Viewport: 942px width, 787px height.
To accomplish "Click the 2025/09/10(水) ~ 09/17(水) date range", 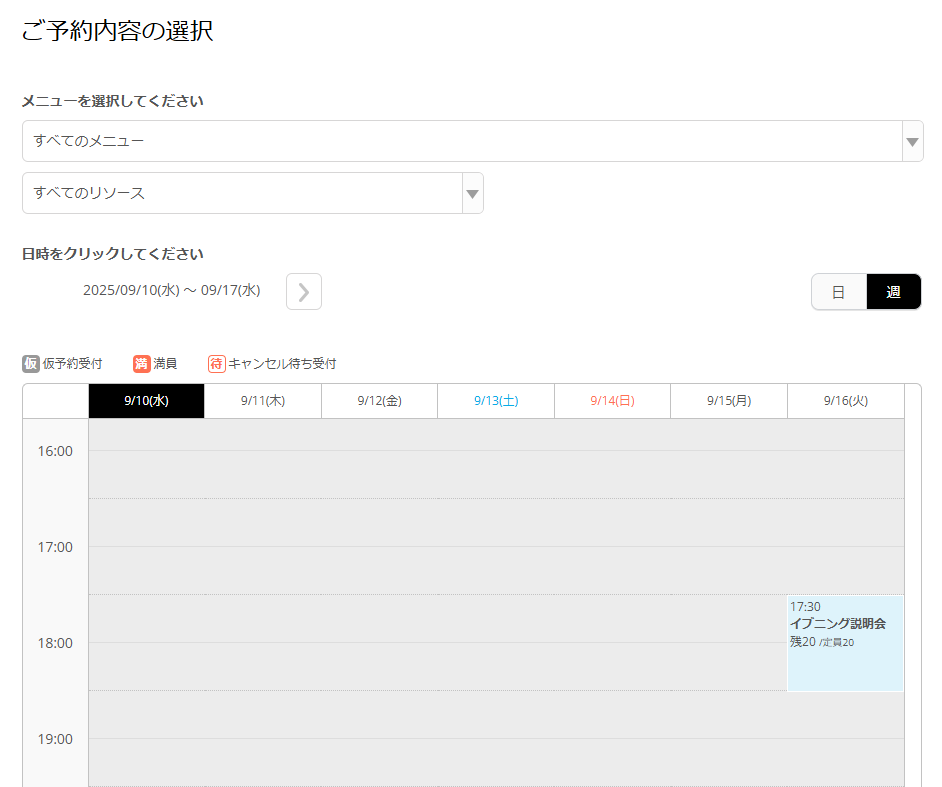I will 171,291.
